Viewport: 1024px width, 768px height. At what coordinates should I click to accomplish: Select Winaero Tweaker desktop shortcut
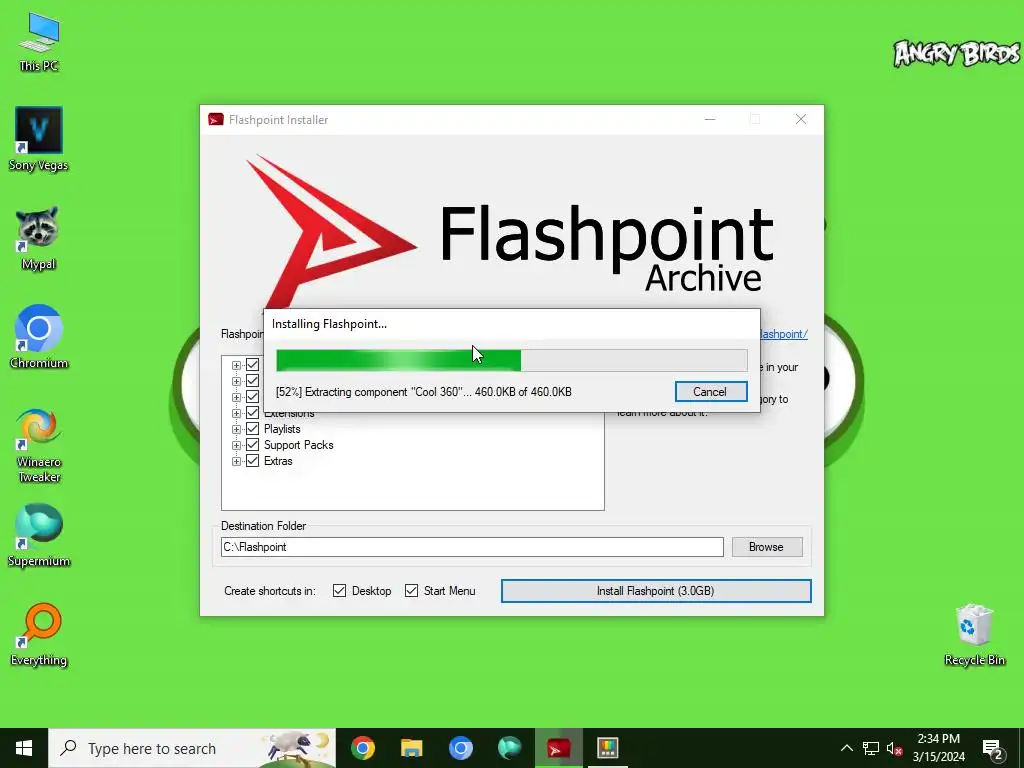(39, 445)
